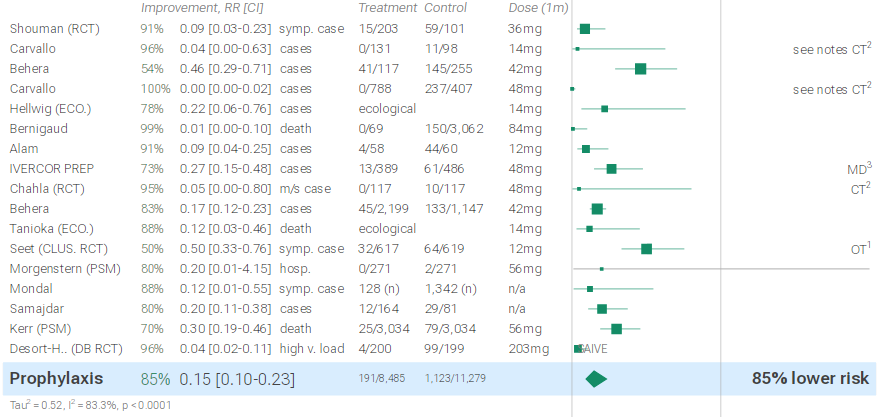Click the 'hosp.' outcome label

click(295, 268)
